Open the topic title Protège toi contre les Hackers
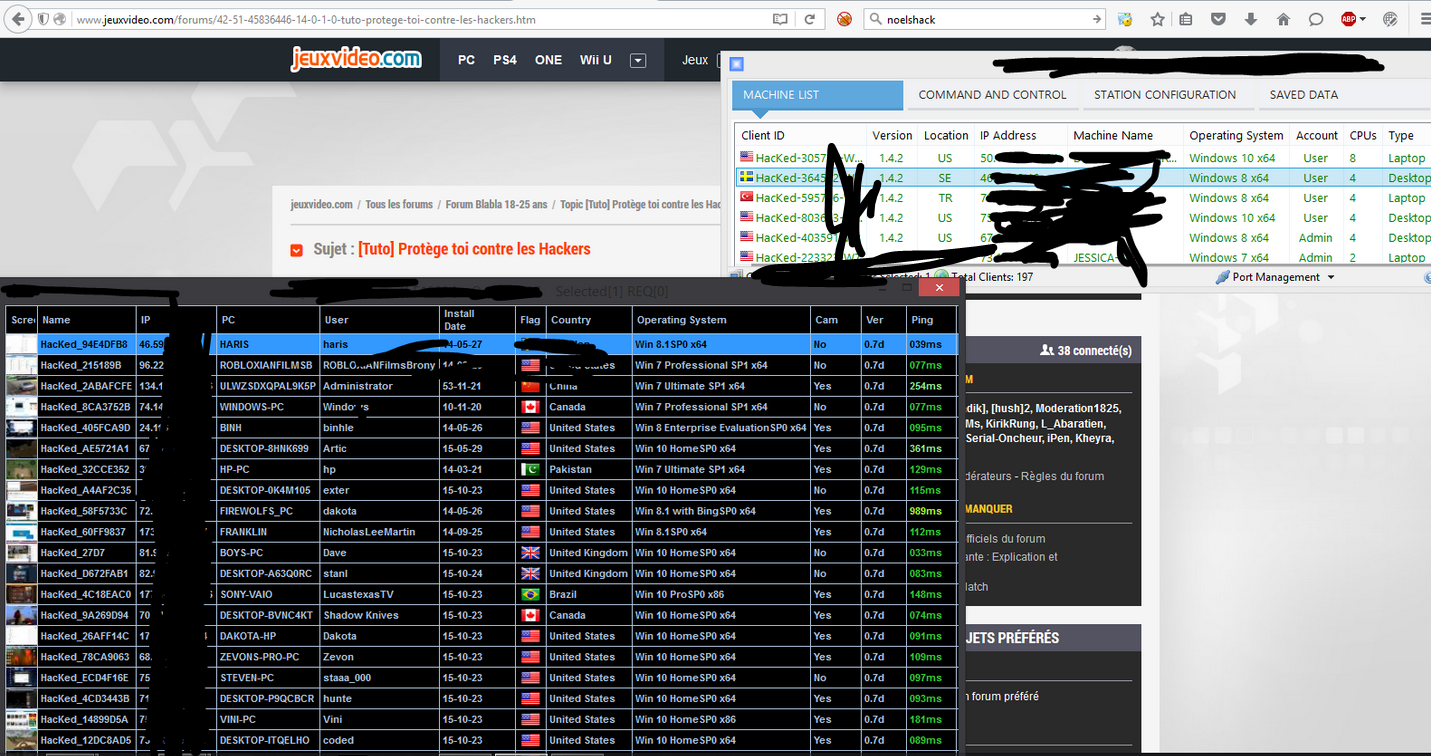 (x=474, y=249)
